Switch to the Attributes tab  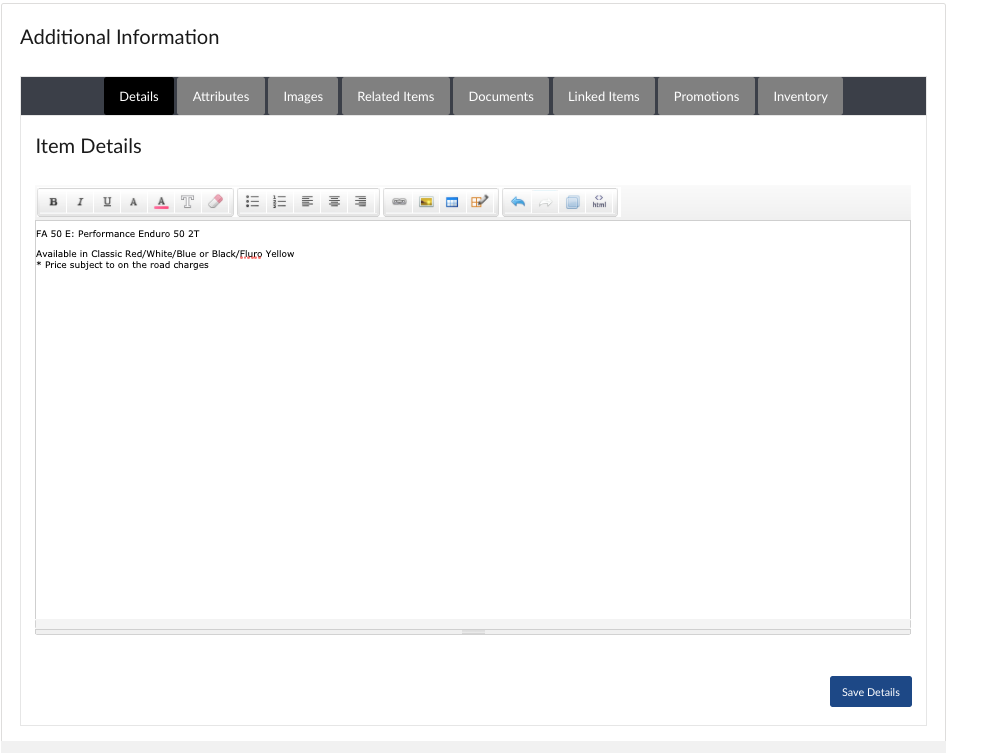point(220,95)
